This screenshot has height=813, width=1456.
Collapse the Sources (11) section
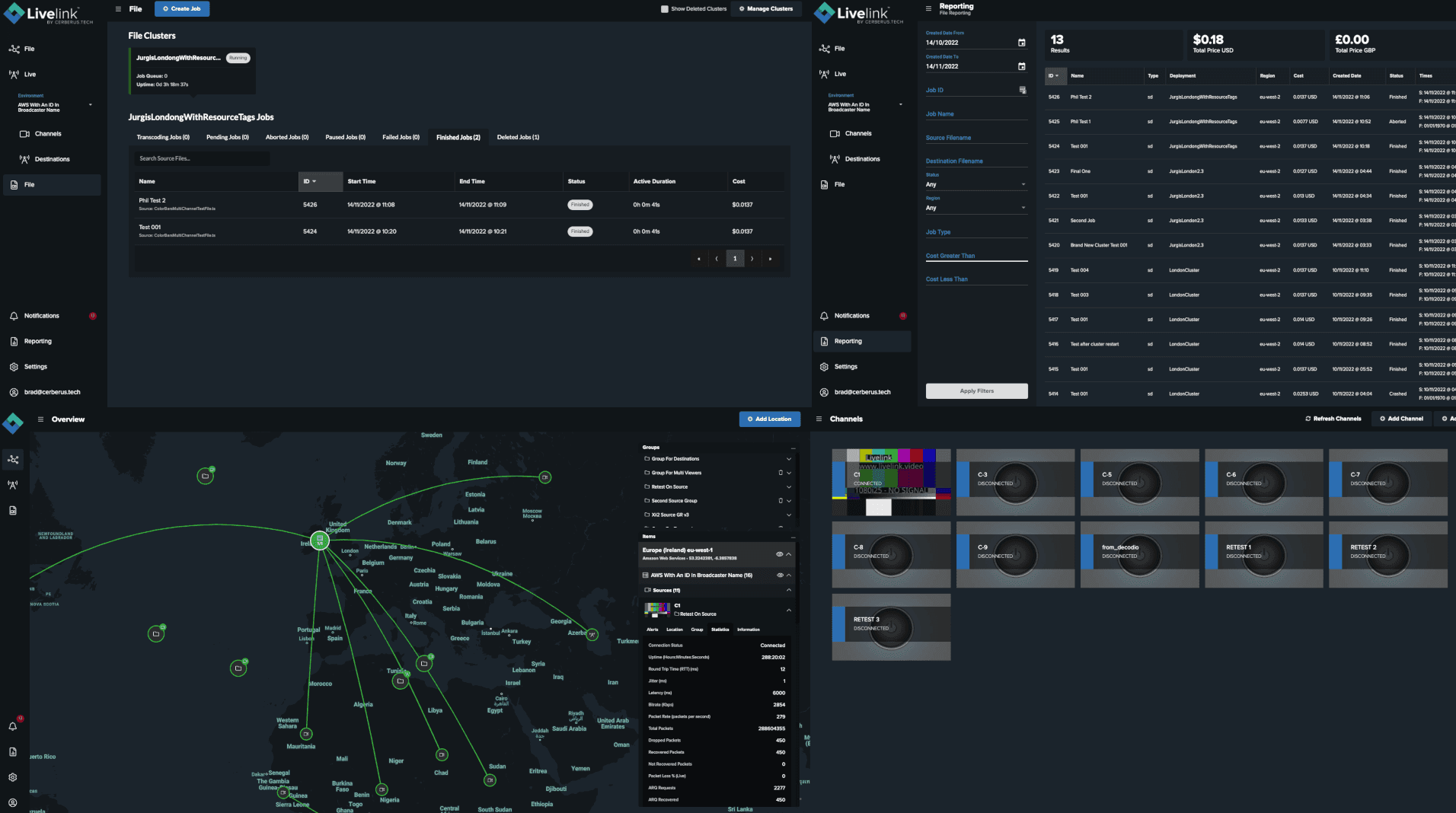(789, 591)
